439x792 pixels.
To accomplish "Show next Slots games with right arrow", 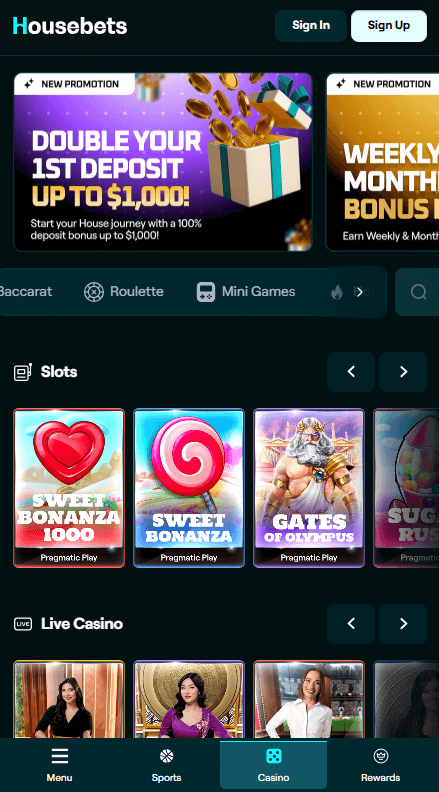I will (403, 372).
